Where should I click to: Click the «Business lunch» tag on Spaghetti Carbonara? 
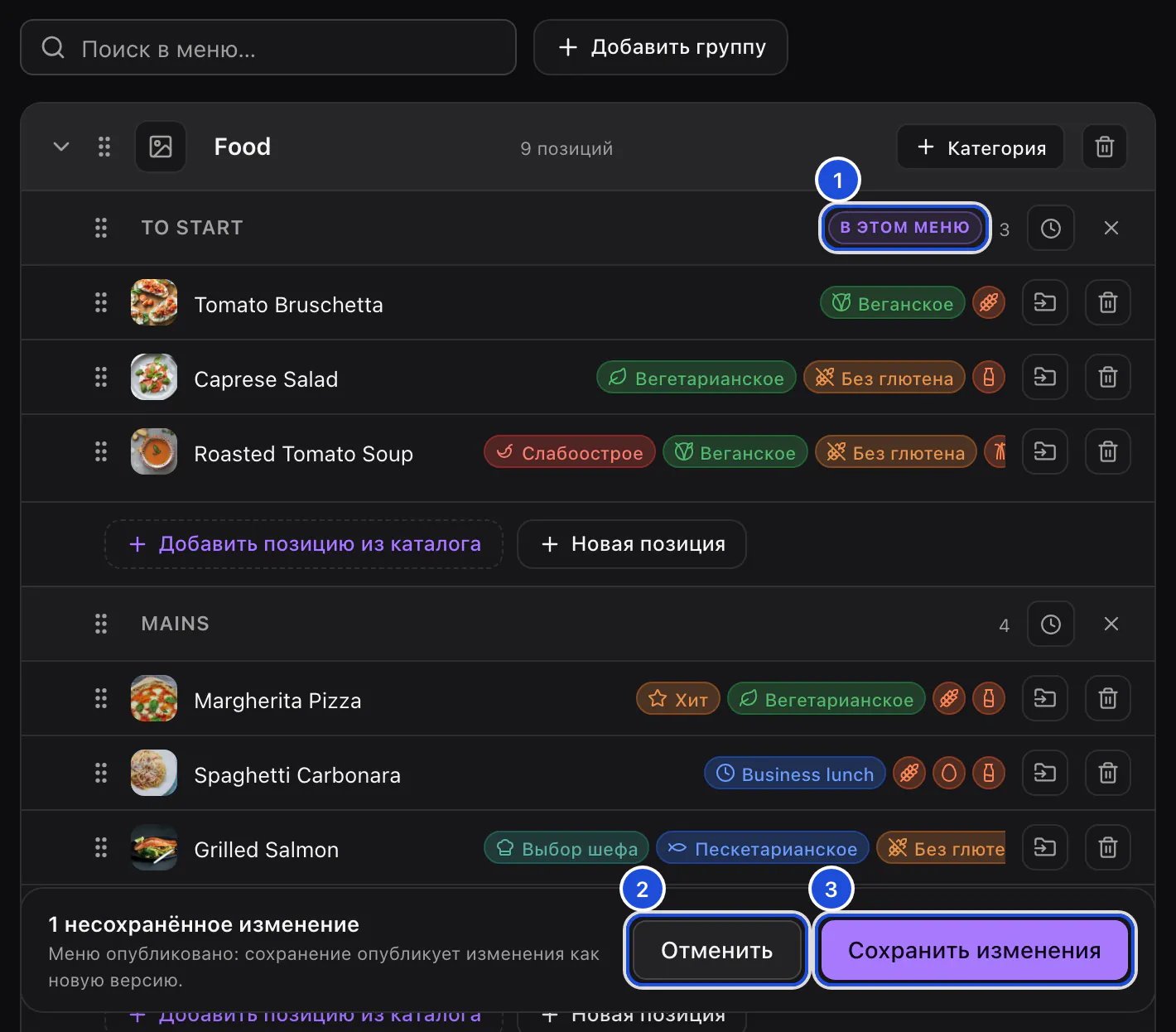pyautogui.click(x=795, y=774)
